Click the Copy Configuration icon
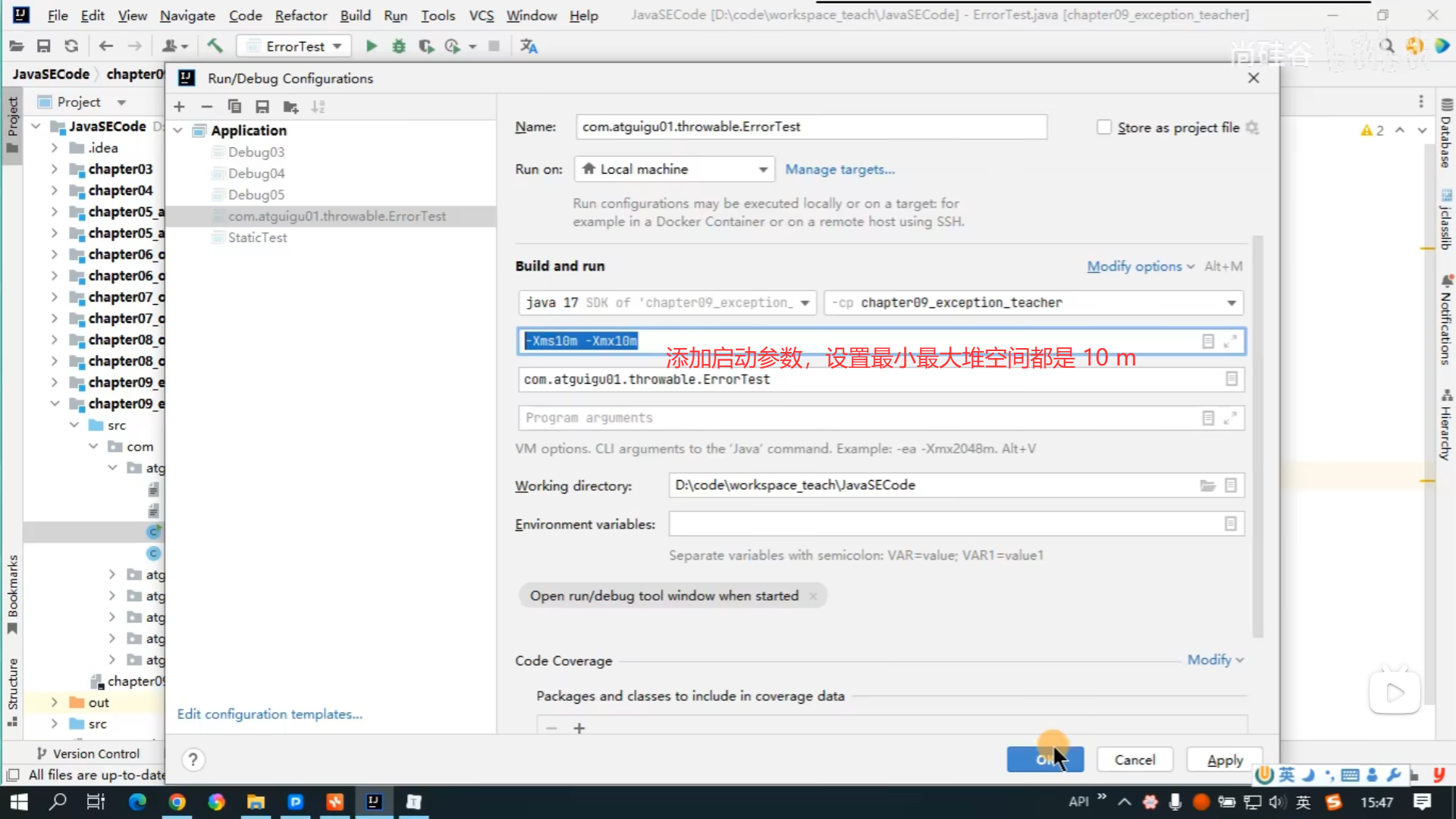 click(234, 107)
